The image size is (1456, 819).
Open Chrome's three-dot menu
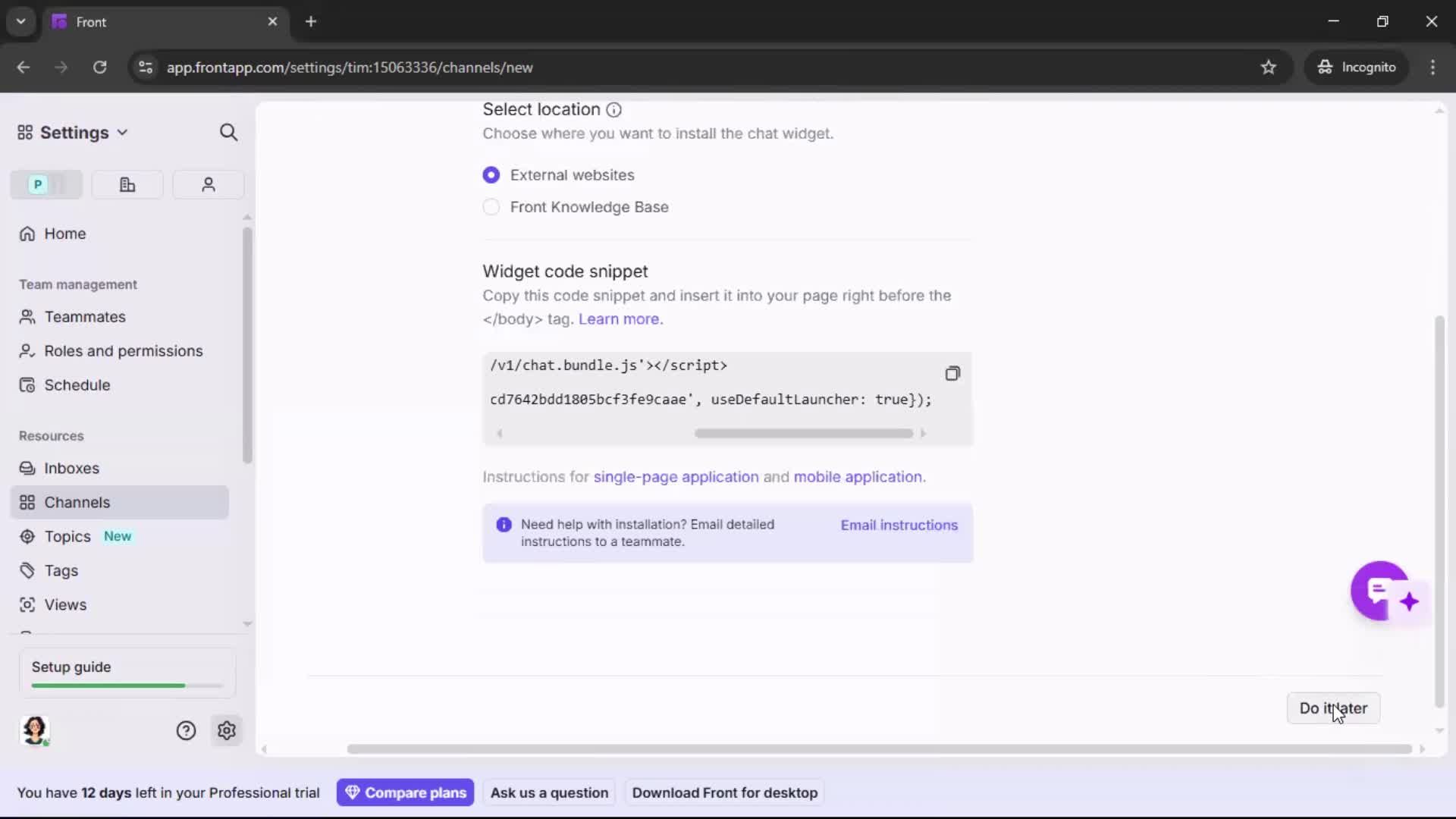[x=1433, y=67]
